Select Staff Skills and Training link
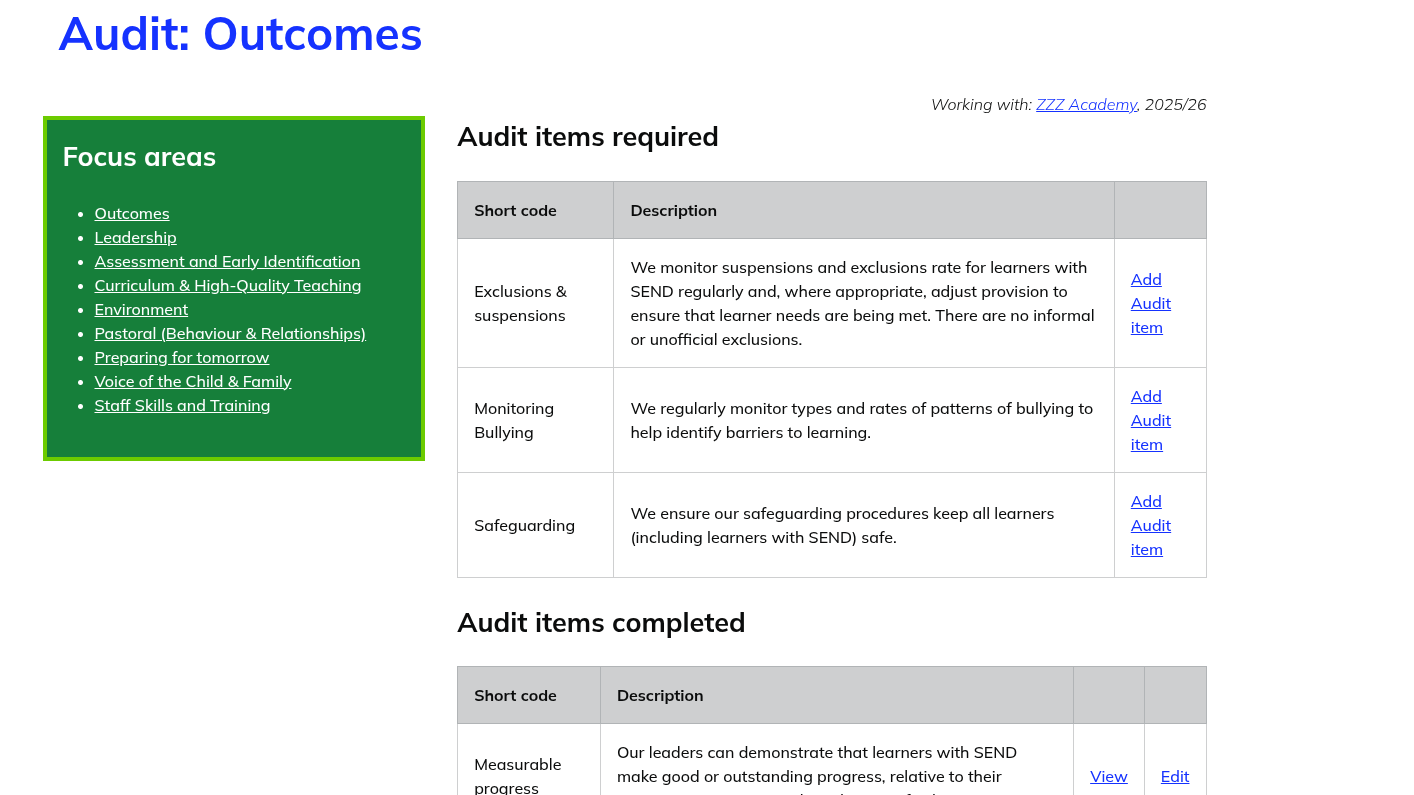 pos(182,405)
